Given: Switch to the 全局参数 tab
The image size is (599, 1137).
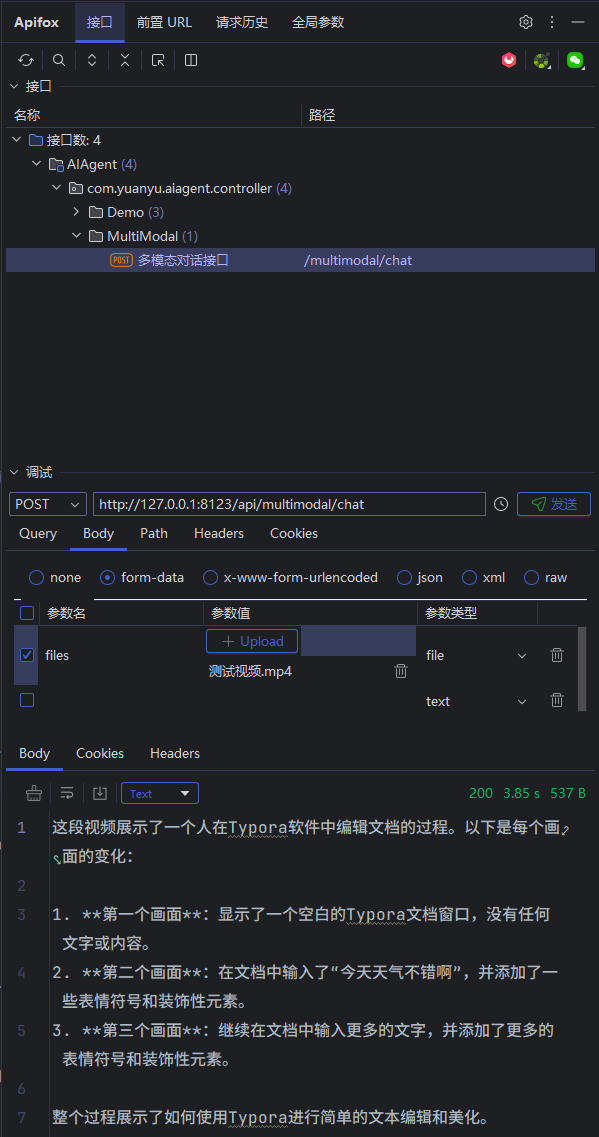Looking at the screenshot, I should 318,22.
